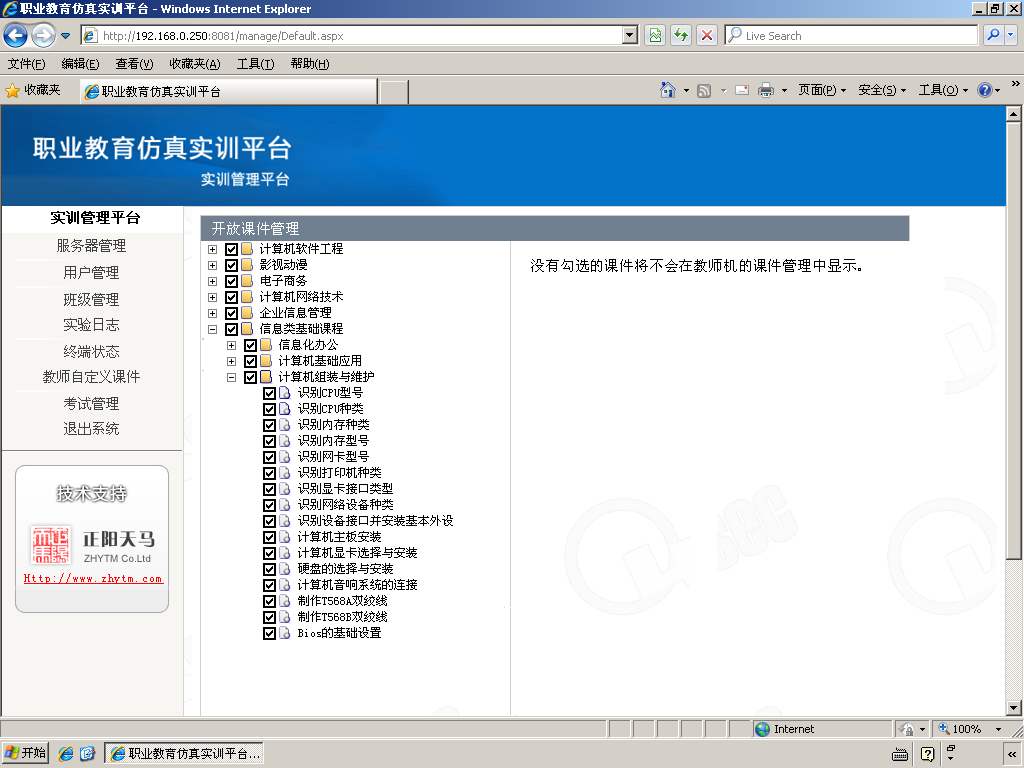
Task: Click the browser Forward arrow button
Action: 43,35
